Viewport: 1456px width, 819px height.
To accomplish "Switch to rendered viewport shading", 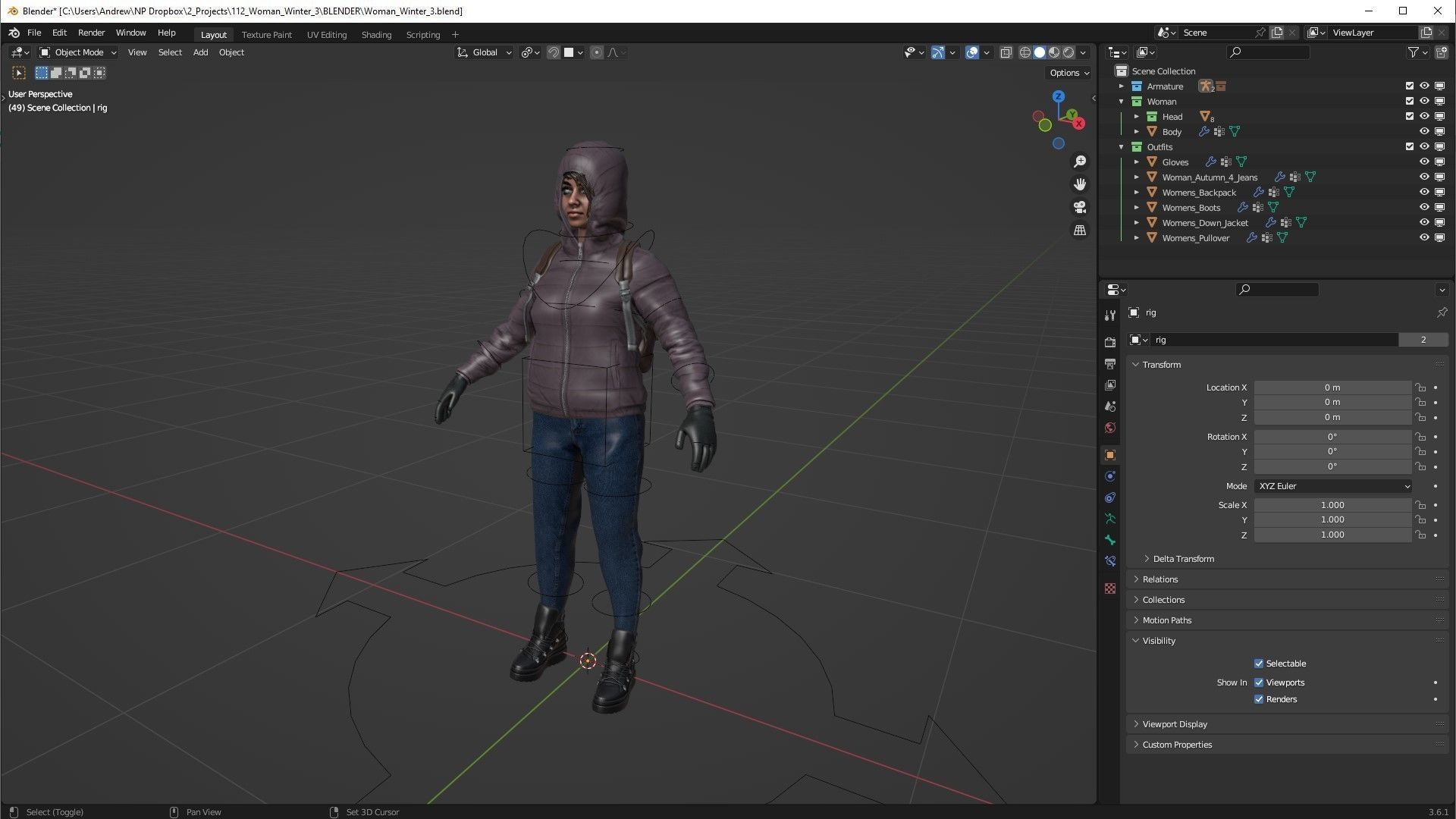I will [1068, 52].
